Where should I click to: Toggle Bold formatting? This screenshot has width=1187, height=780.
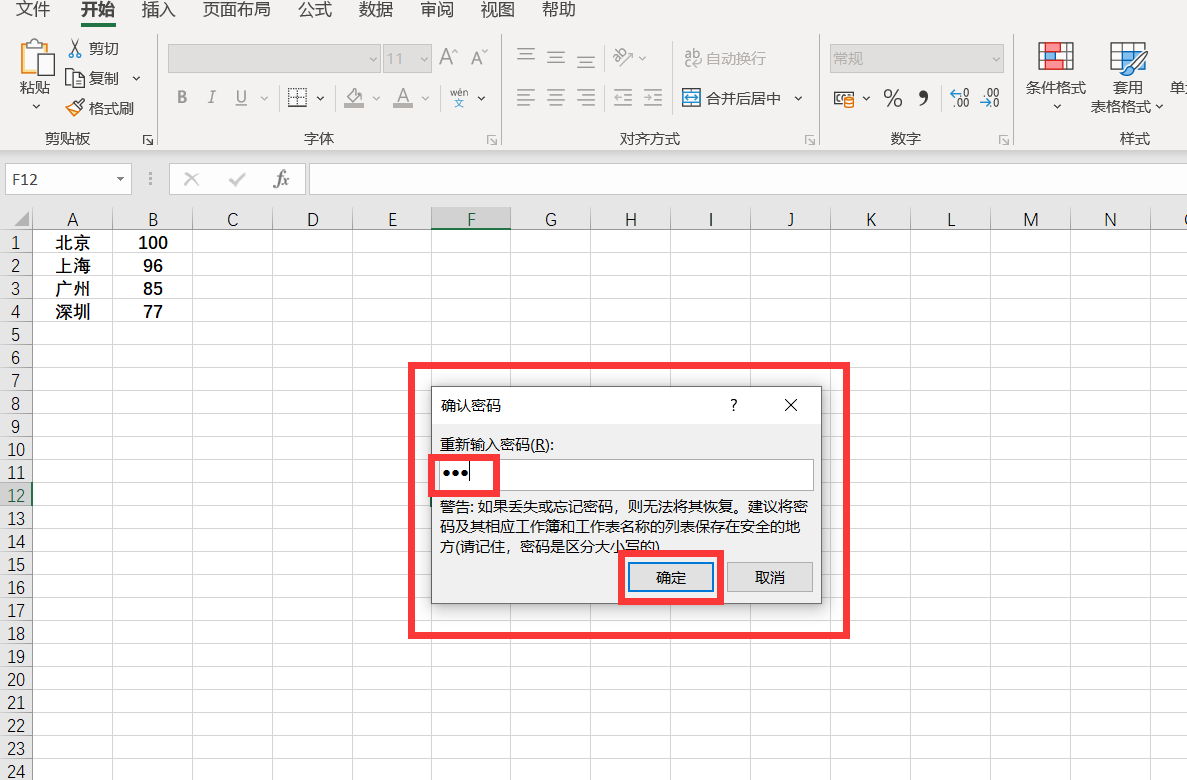[182, 97]
